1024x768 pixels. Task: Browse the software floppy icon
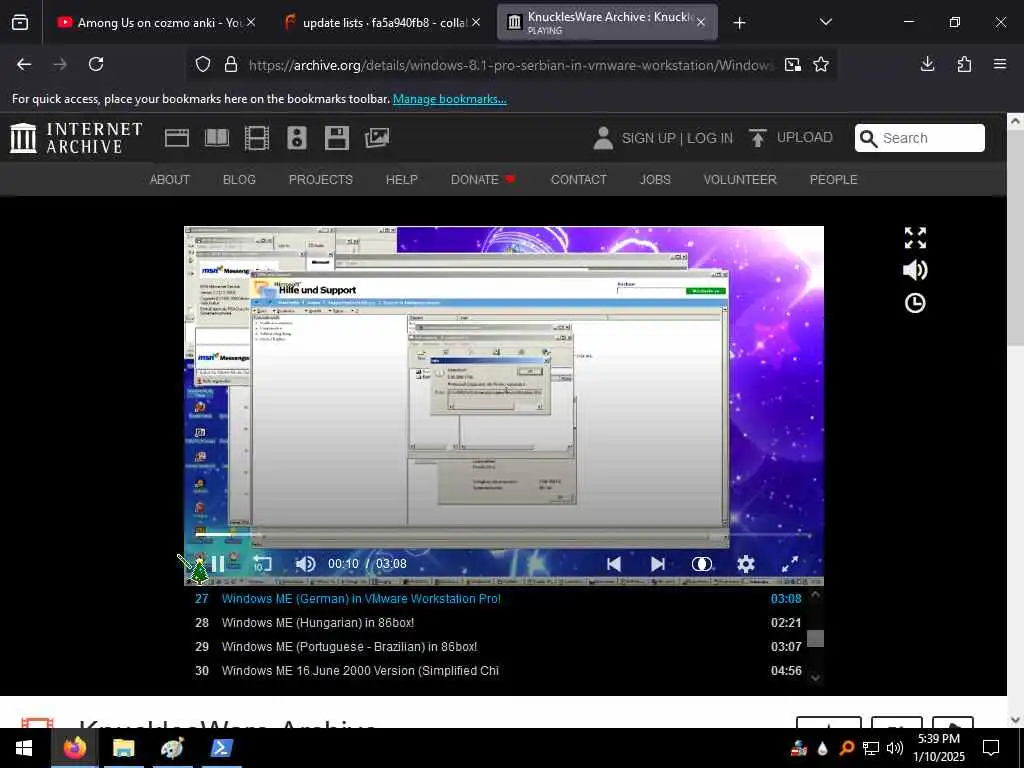click(x=337, y=138)
